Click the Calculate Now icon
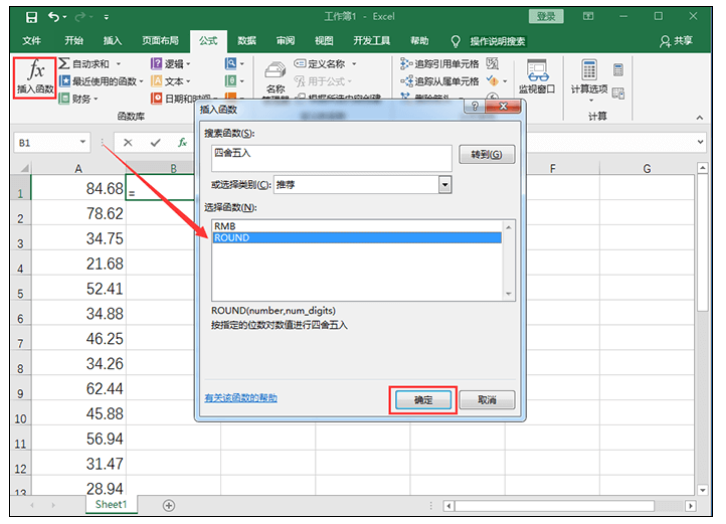Viewport: 726px width, 524px height. point(618,69)
